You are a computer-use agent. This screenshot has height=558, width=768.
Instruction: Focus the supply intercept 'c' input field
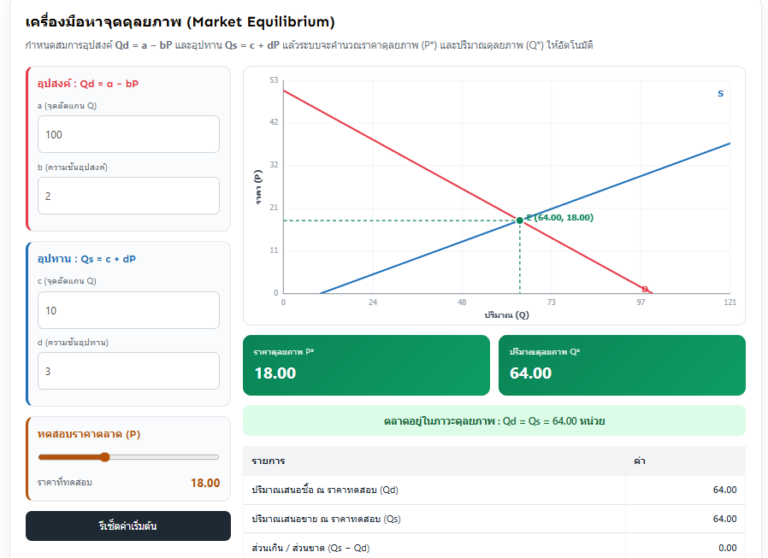pos(128,310)
